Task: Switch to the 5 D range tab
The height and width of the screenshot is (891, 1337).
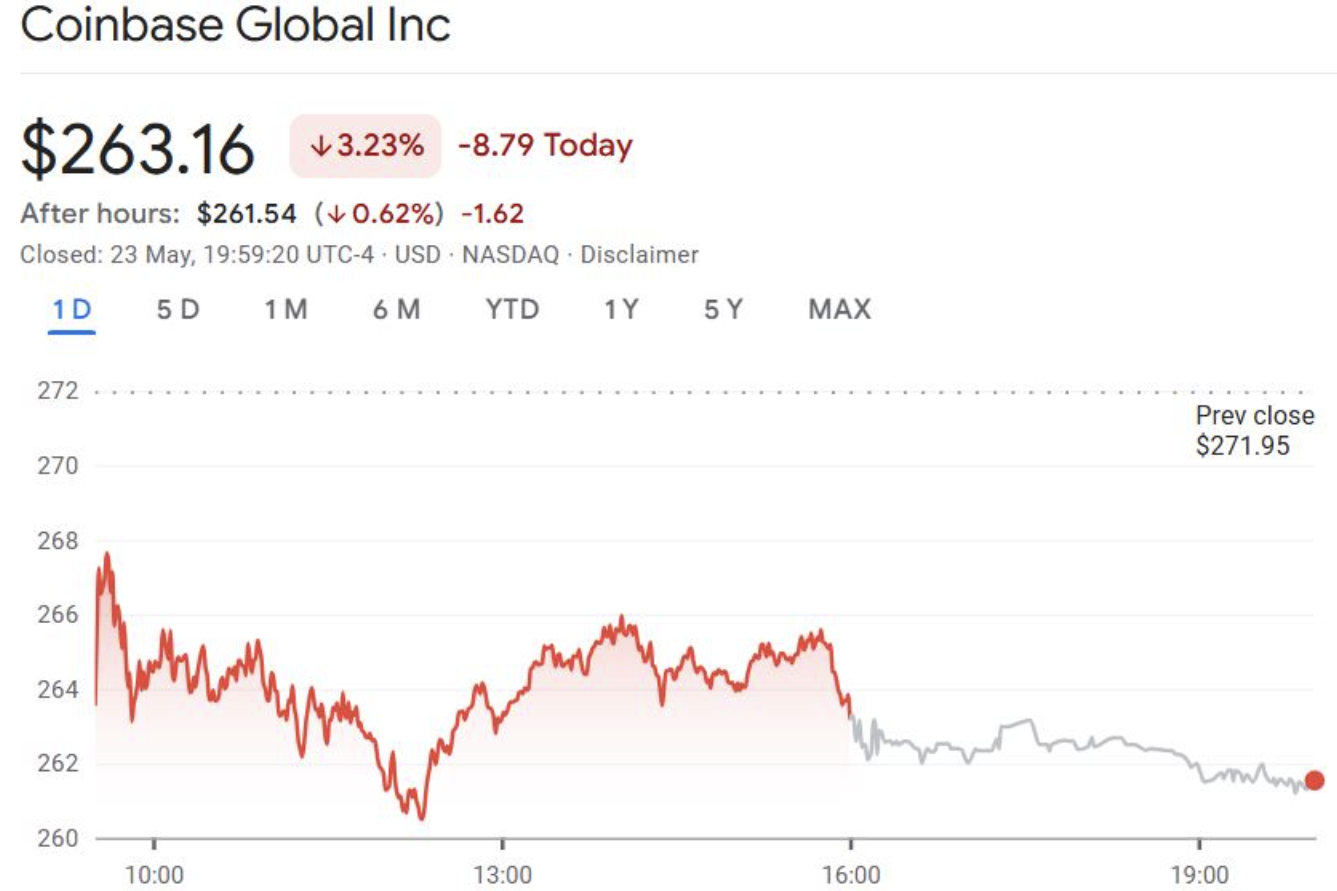Action: pos(178,310)
